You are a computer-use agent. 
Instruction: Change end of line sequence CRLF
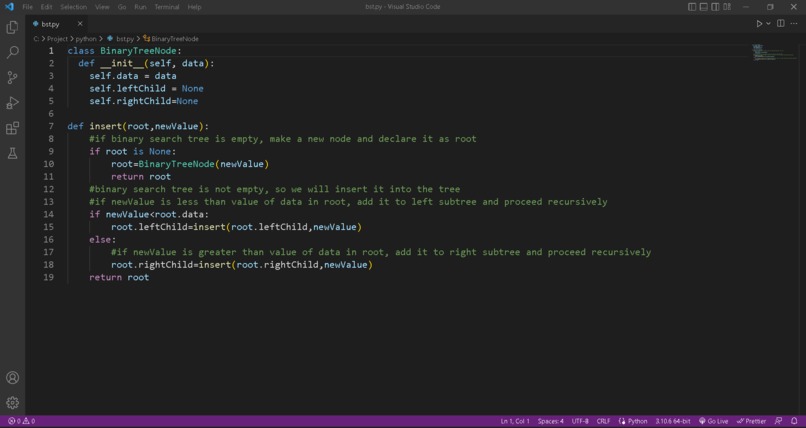point(603,421)
